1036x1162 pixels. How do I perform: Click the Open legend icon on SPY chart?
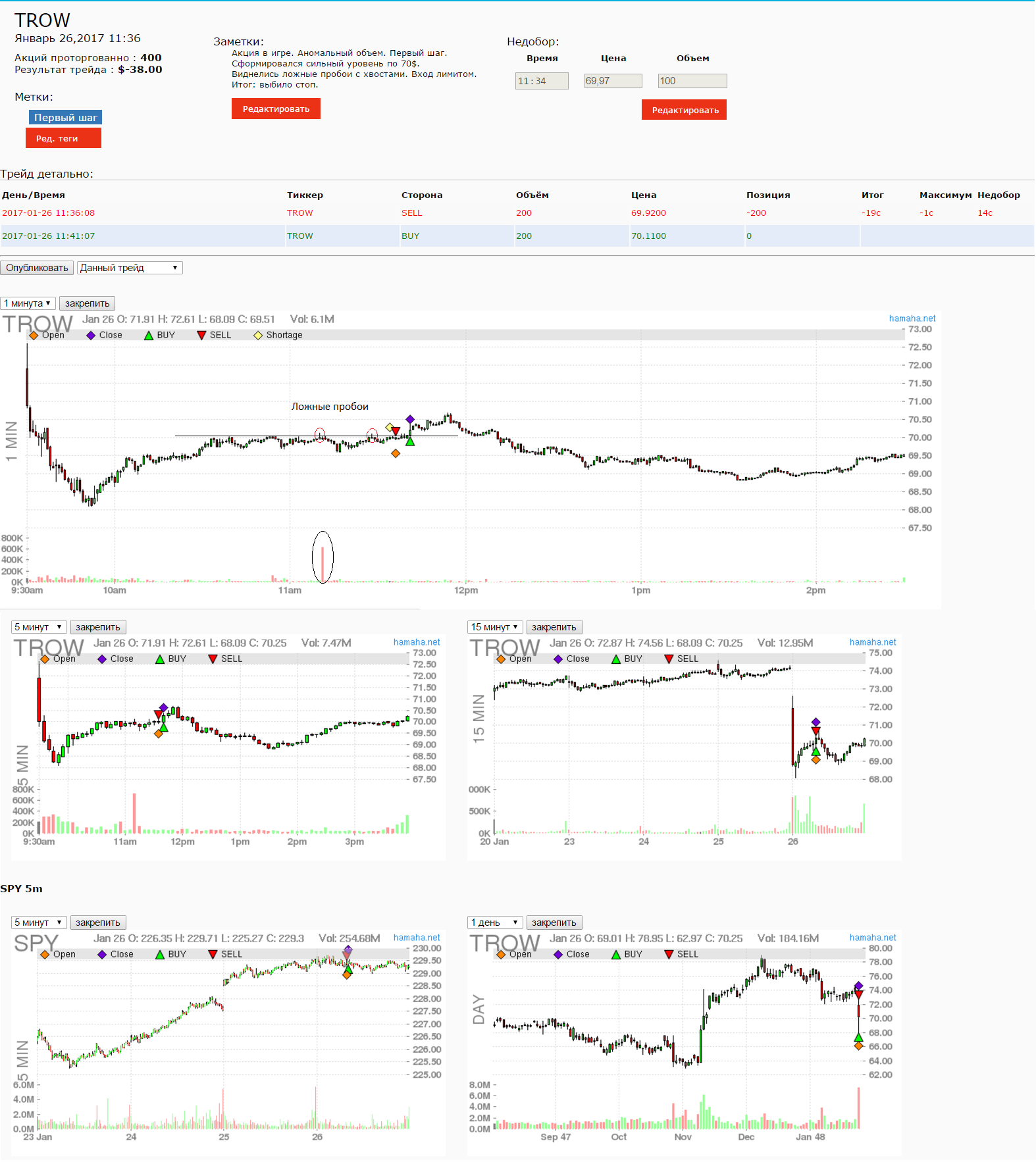point(45,955)
